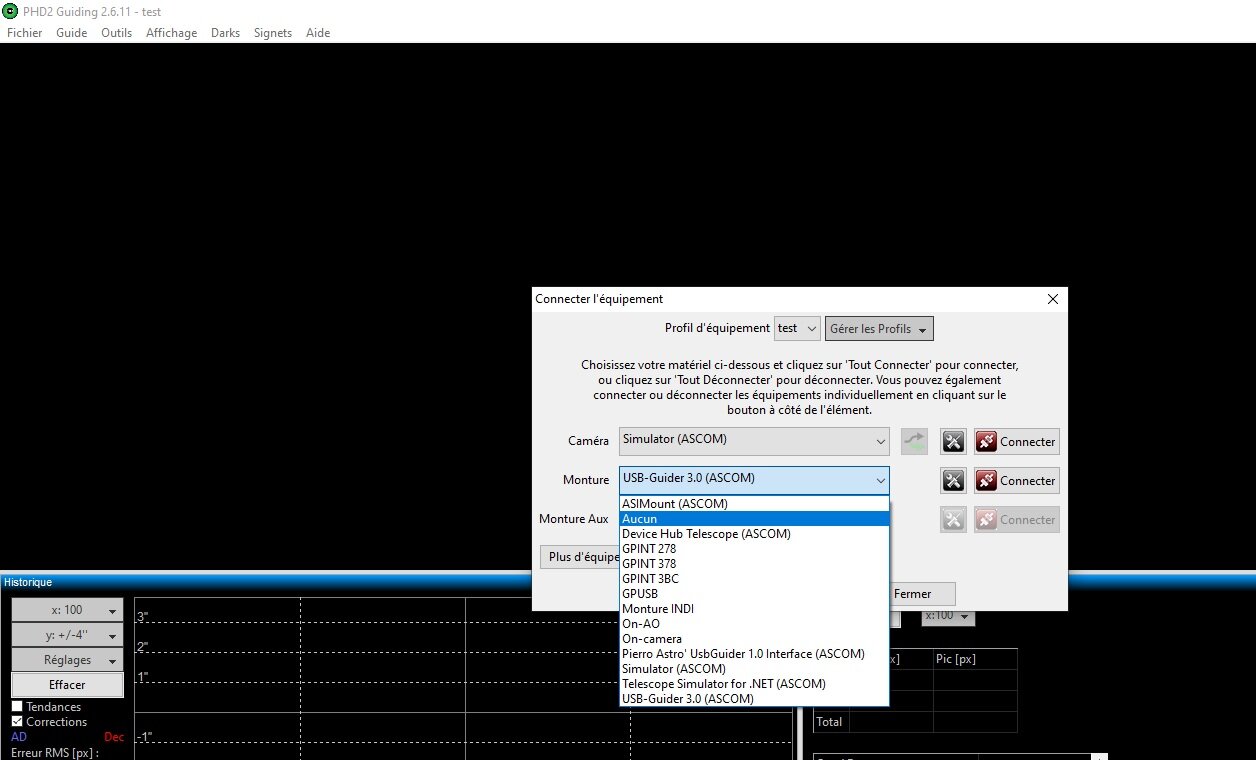Open the test profile dropdown
The width and height of the screenshot is (1256, 760).
coord(797,328)
